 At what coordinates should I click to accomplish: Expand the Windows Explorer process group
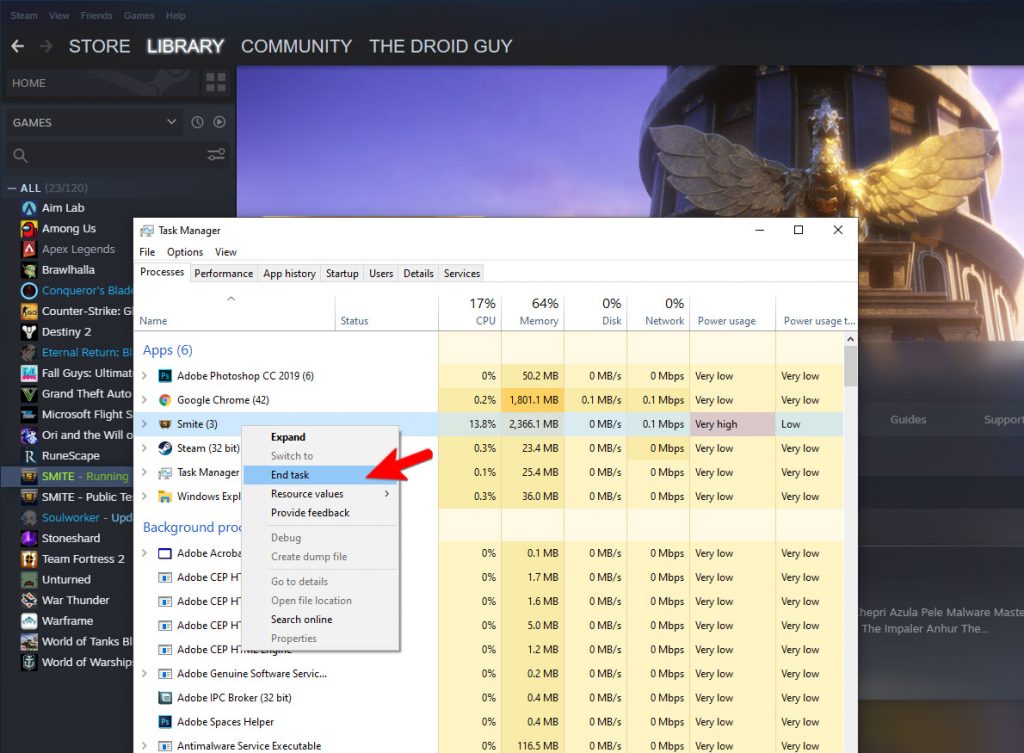click(x=145, y=497)
